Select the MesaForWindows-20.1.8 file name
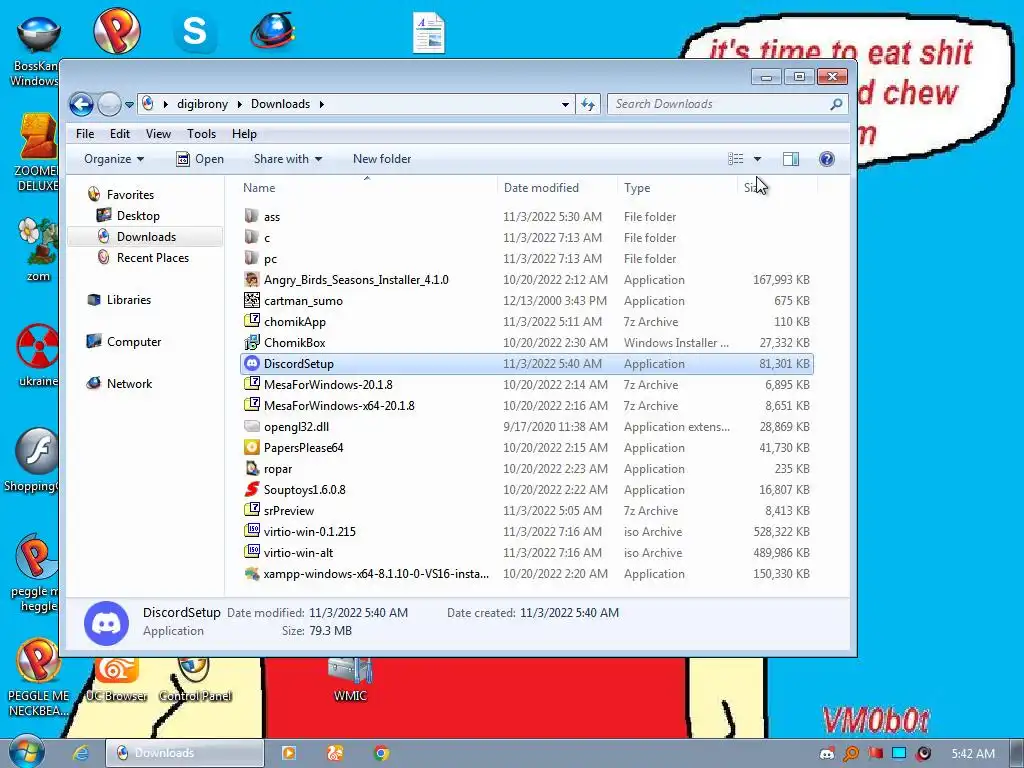The width and height of the screenshot is (1024, 768). [x=328, y=385]
